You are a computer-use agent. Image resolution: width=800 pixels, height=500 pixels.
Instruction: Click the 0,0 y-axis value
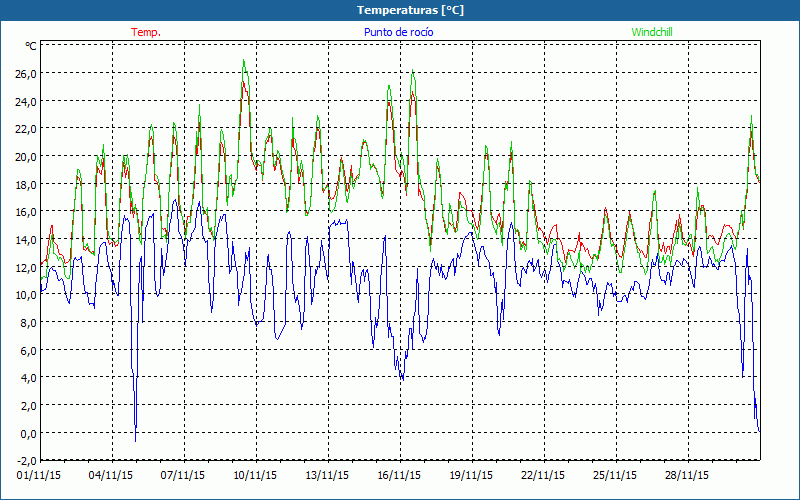(29, 433)
